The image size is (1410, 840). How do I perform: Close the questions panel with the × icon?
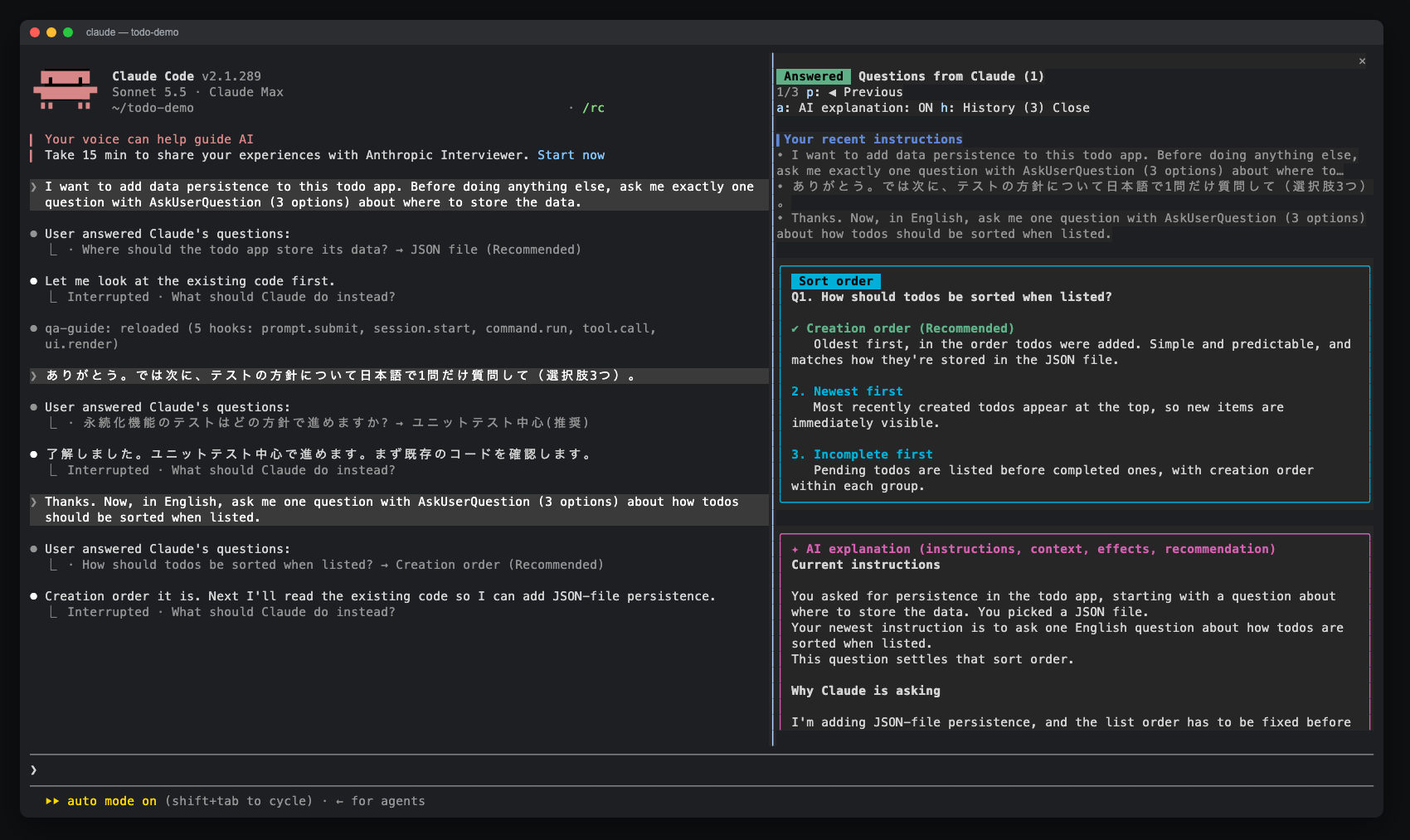[x=1362, y=61]
